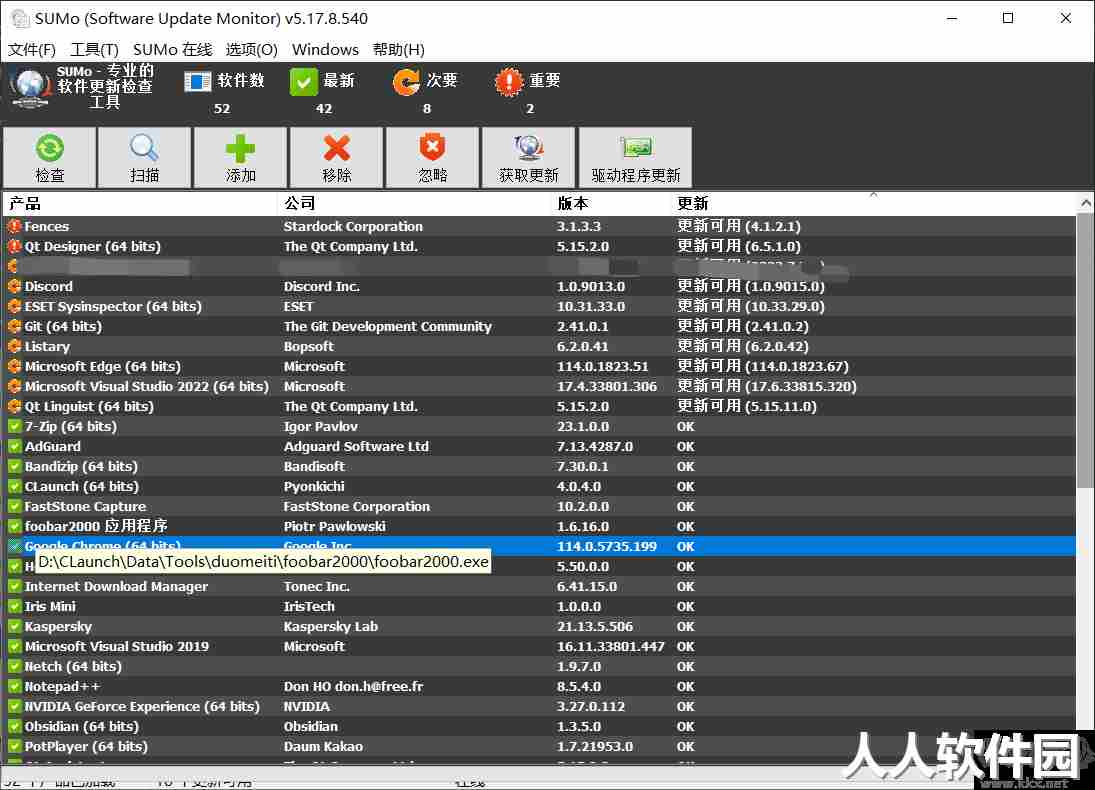Click the green check icon beside Bandizip
This screenshot has height=790, width=1095.
pos(14,467)
